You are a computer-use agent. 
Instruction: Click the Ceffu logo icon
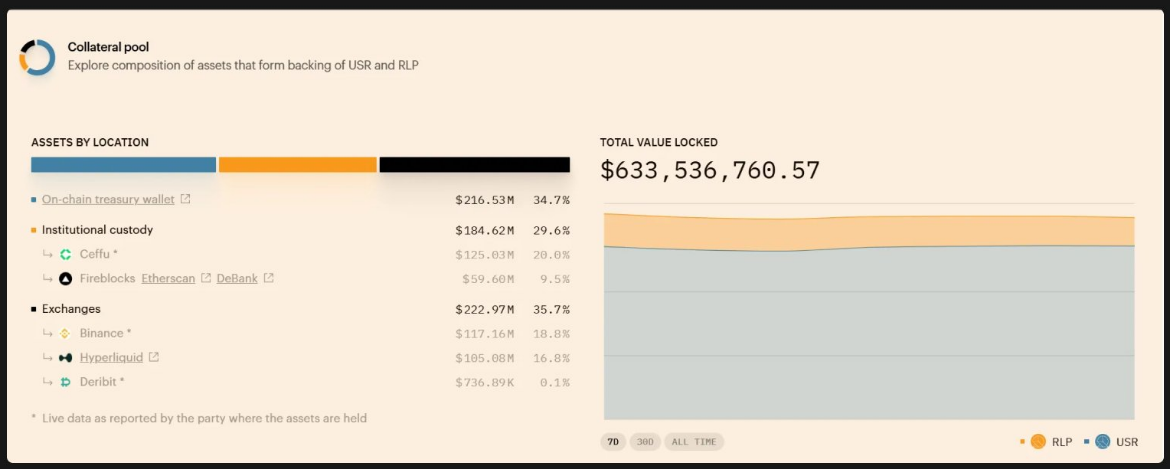[66, 254]
